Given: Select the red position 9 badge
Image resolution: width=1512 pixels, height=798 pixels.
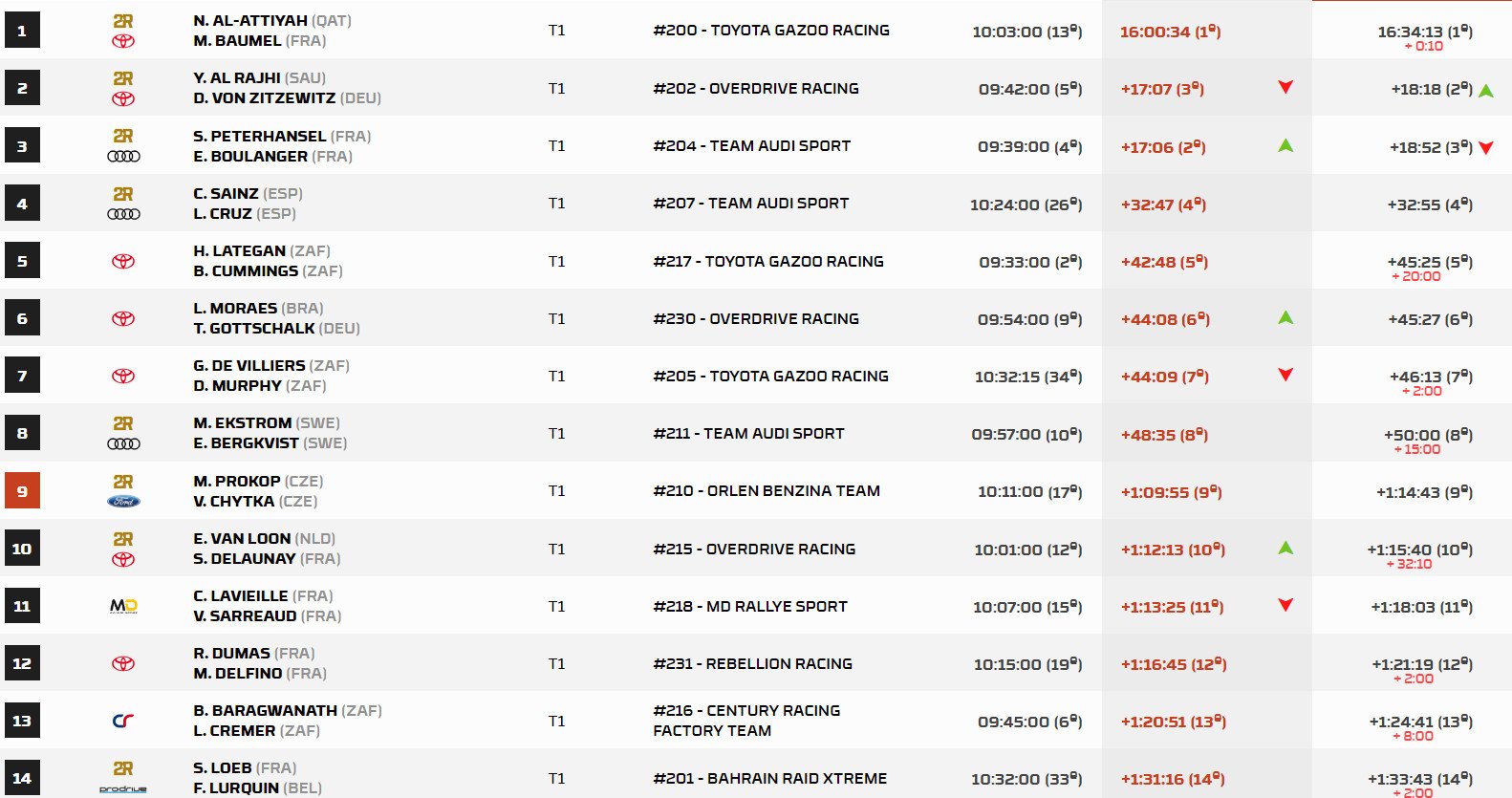Looking at the screenshot, I should tap(22, 491).
